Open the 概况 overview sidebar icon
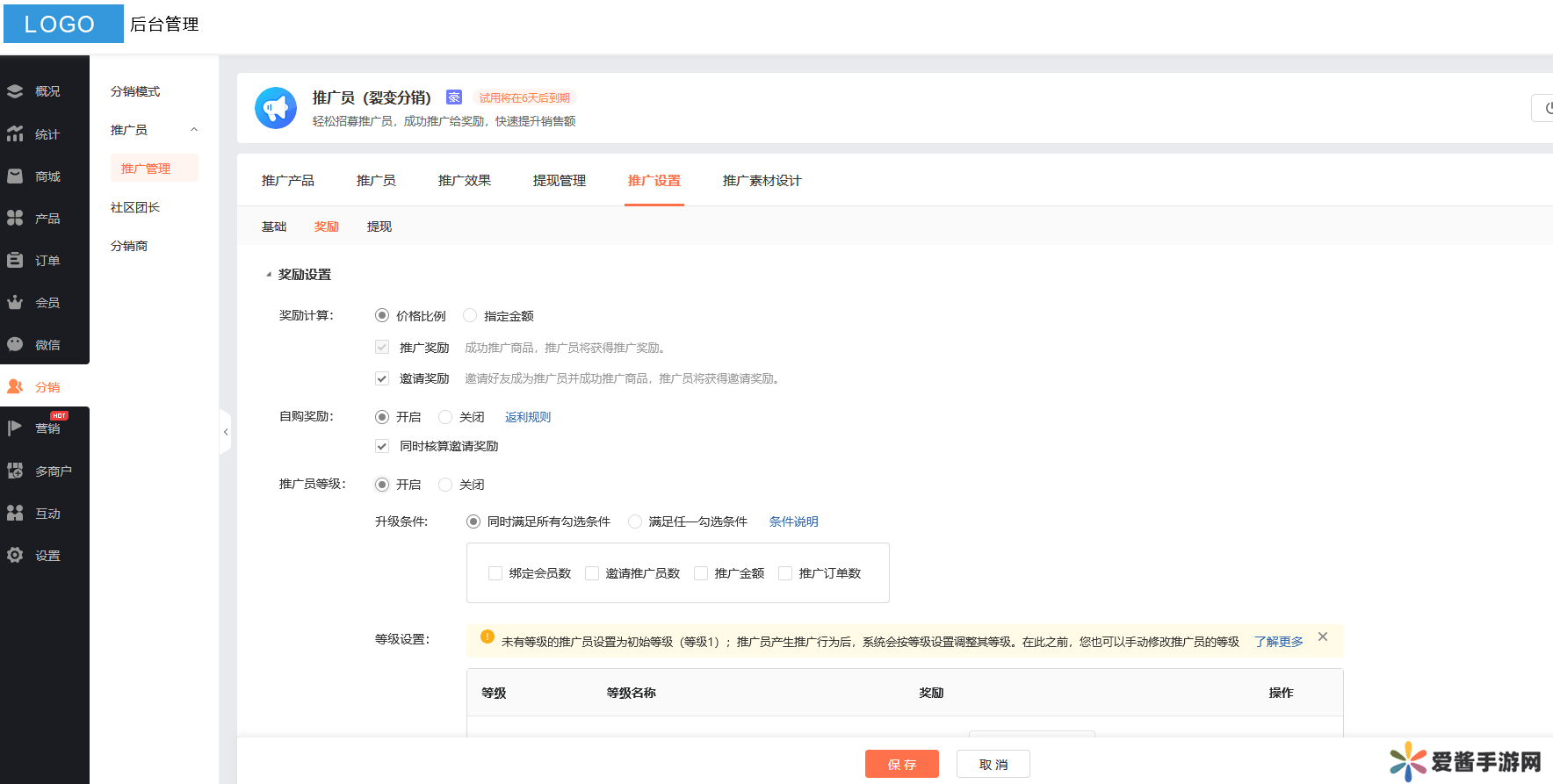This screenshot has width=1553, height=784. coord(15,91)
